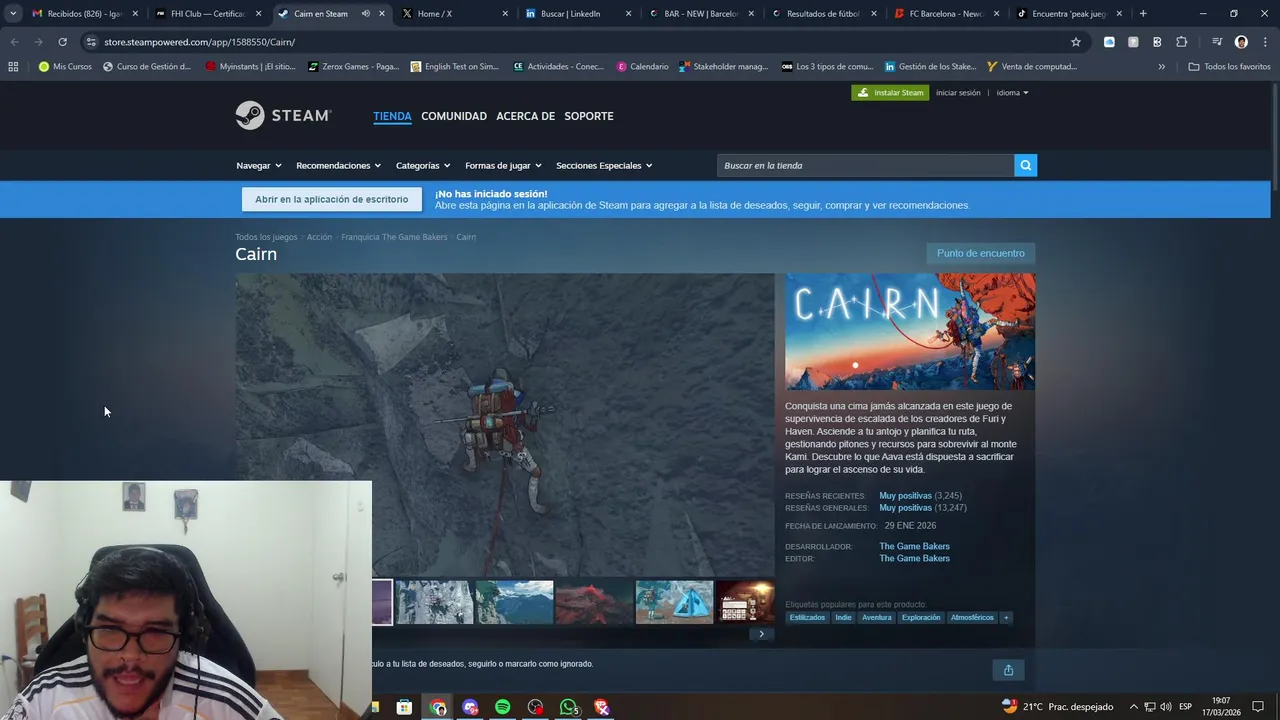The image size is (1280, 720).
Task: Open the Chrome apps grid in bookmarks bar
Action: coord(13,67)
